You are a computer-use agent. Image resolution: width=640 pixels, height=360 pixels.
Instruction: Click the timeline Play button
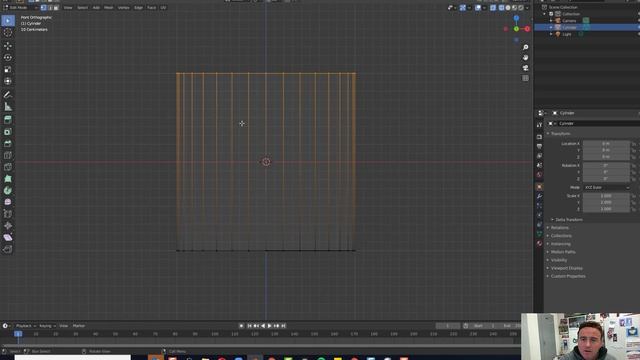click(269, 326)
